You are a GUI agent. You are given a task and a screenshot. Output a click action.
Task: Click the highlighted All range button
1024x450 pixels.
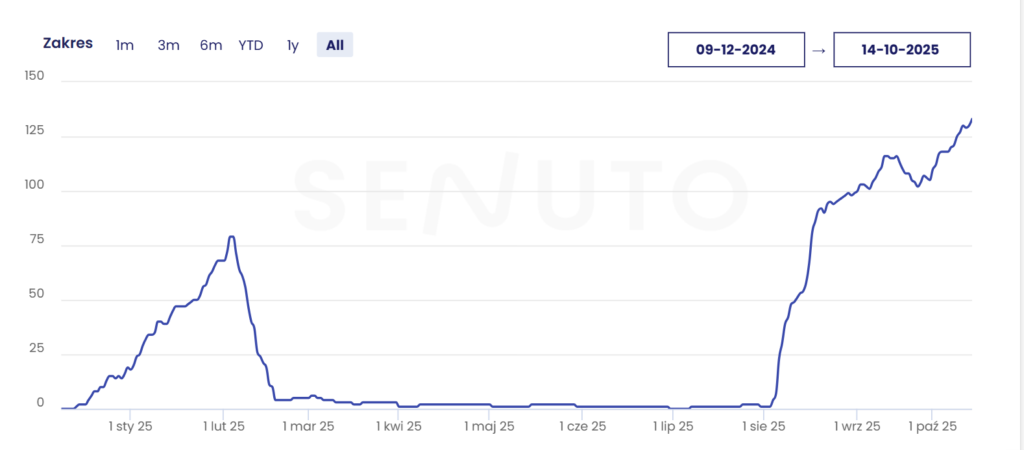tap(335, 45)
